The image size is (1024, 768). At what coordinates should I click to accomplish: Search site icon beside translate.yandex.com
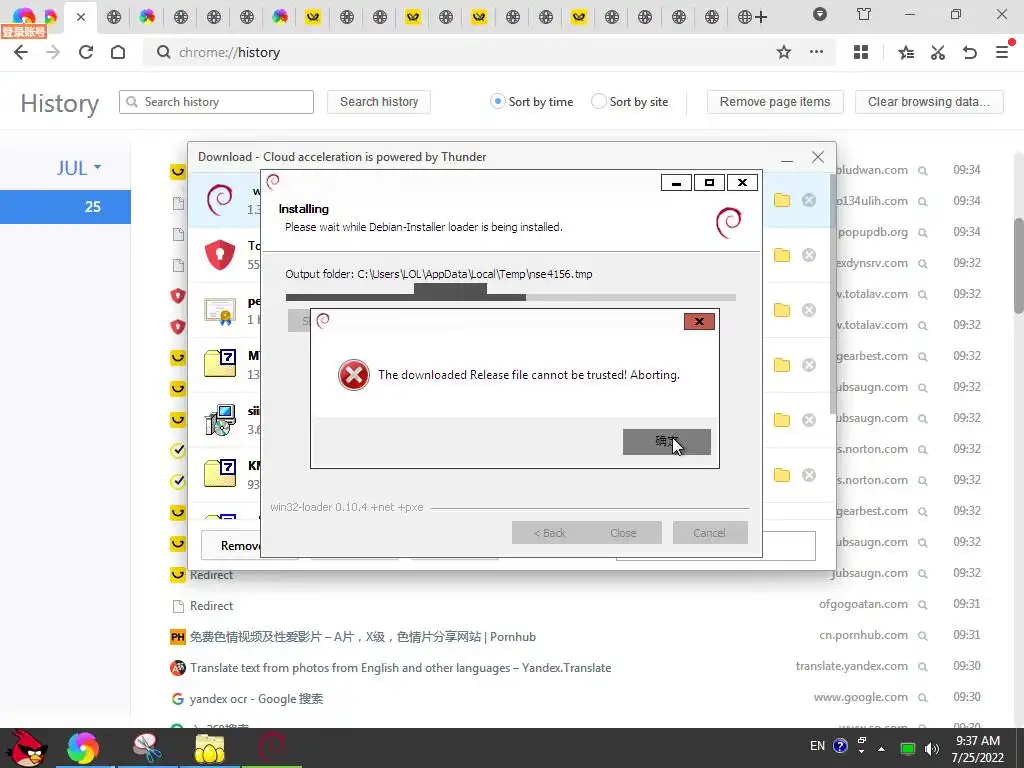923,667
